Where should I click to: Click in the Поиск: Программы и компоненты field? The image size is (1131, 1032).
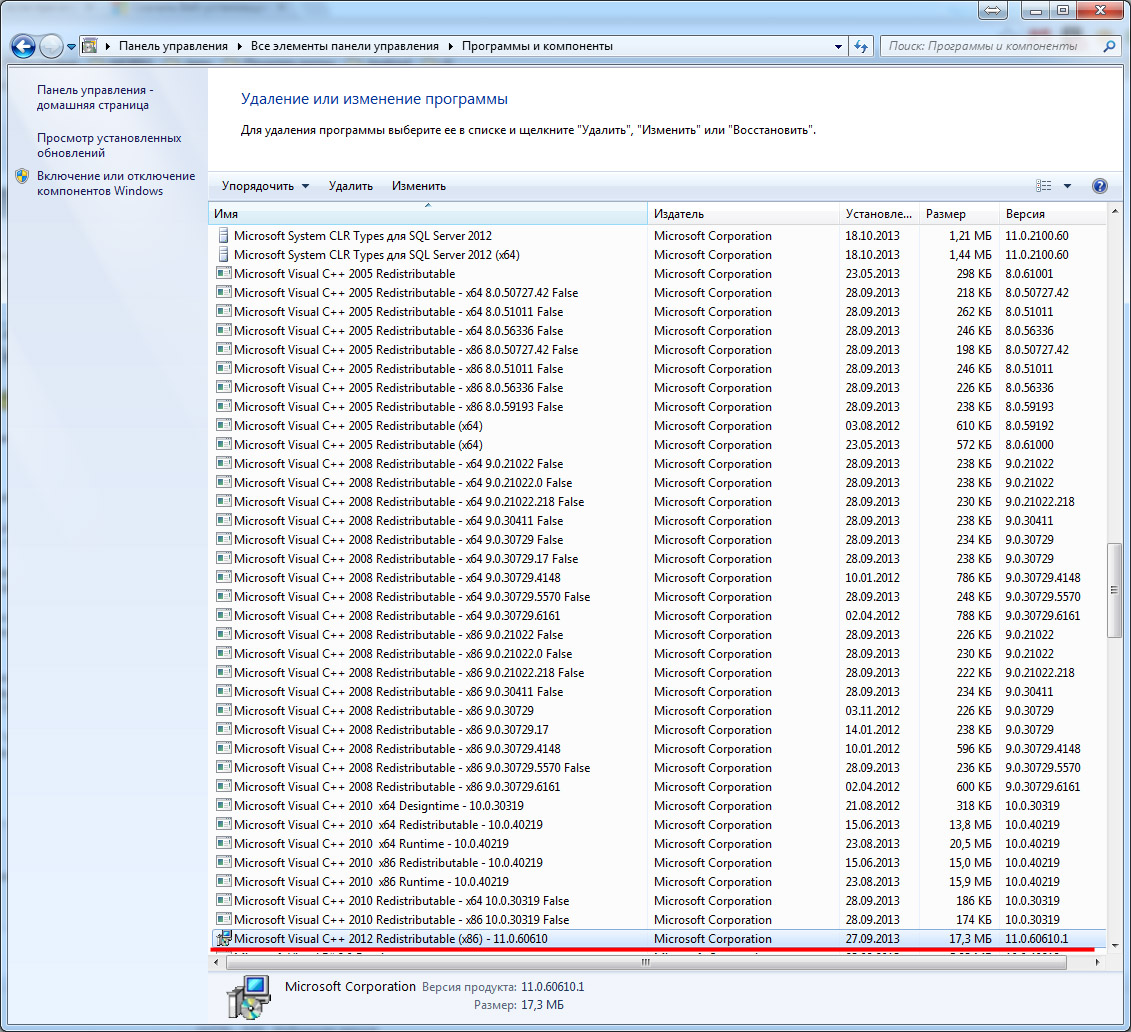coord(990,46)
